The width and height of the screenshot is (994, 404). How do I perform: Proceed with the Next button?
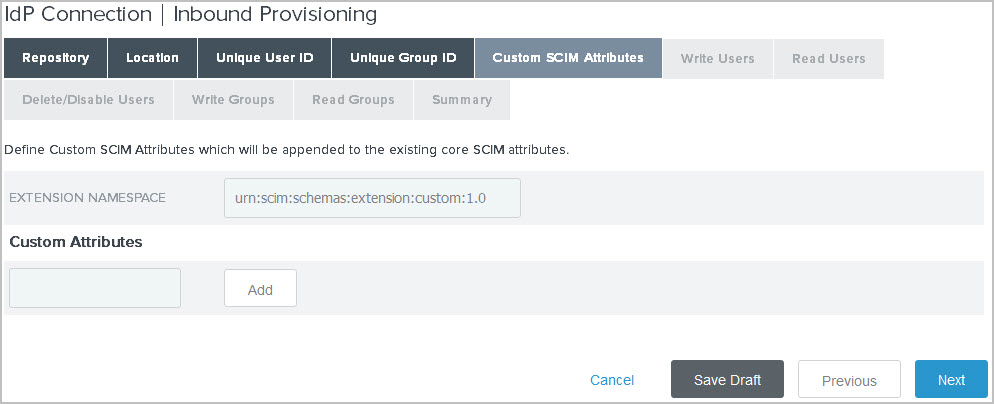tap(951, 380)
